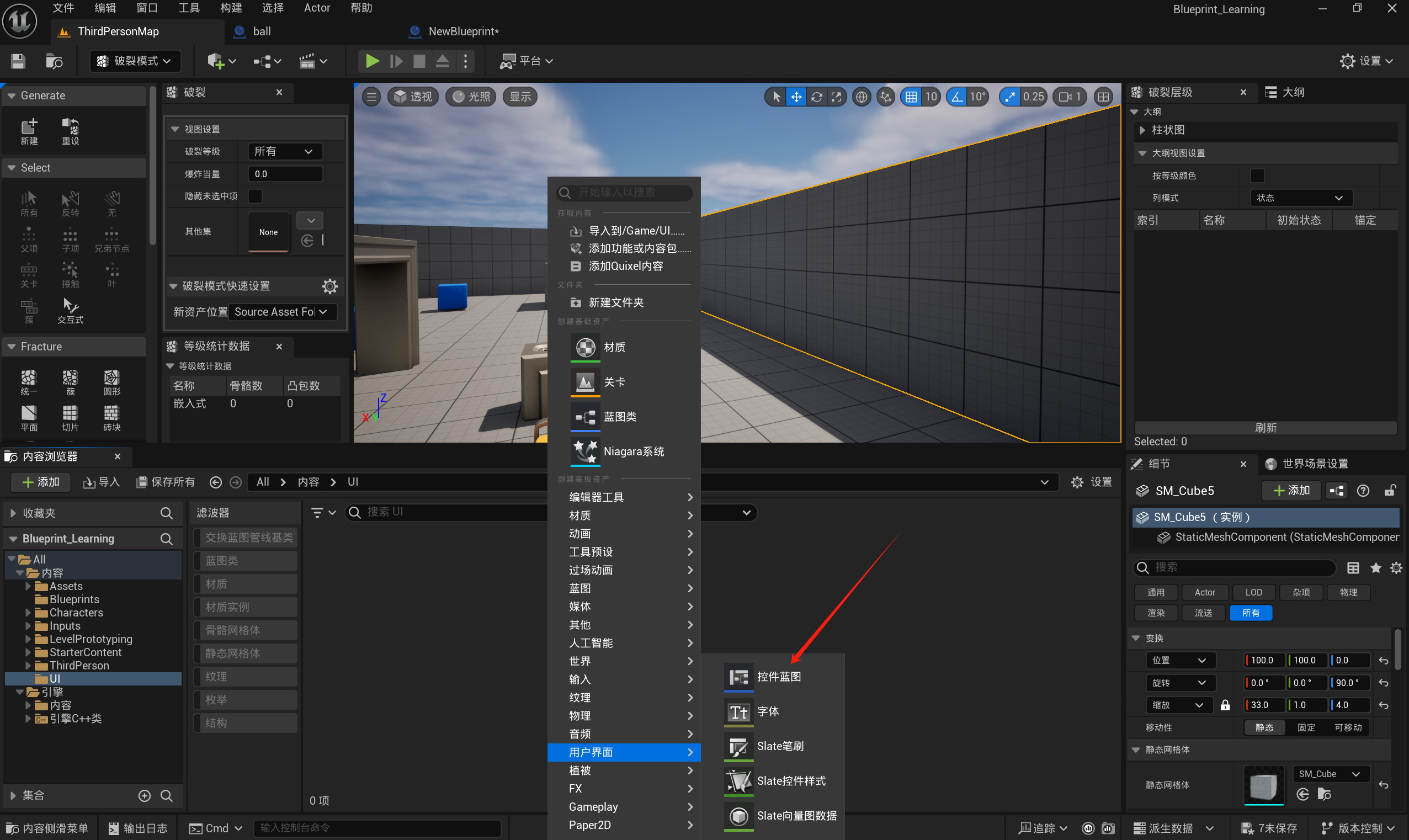Open camera speed setting in viewport
Screen dimensions: 1409x840
point(1070,97)
